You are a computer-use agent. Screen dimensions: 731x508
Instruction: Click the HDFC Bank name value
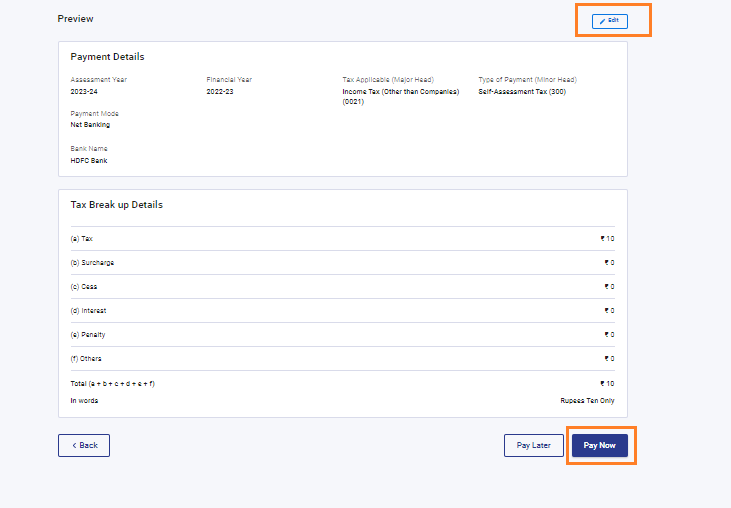click(x=89, y=160)
